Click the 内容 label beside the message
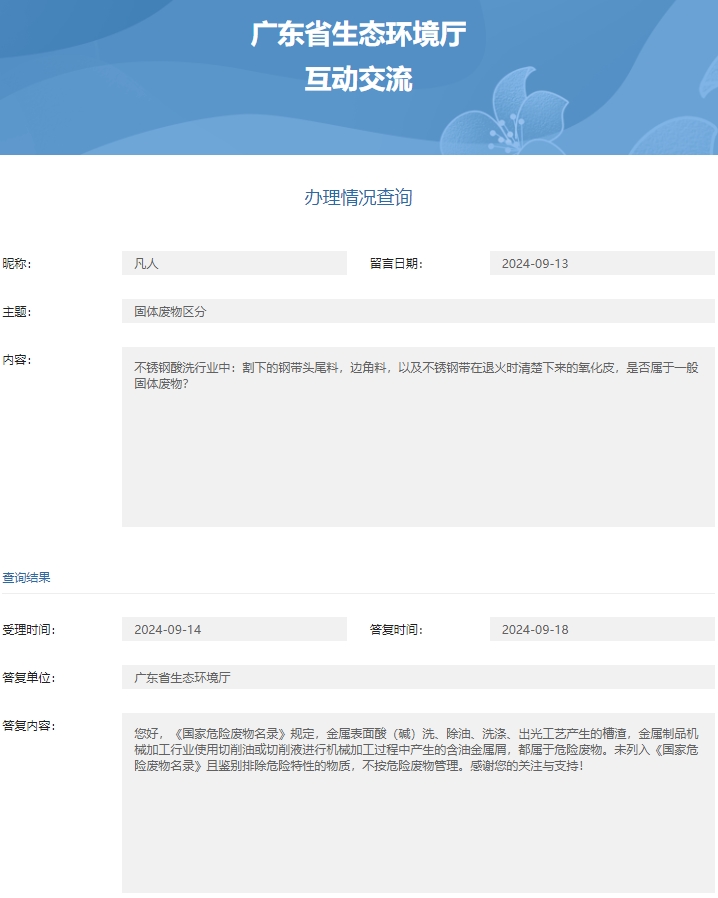Image resolution: width=718 pixels, height=898 pixels. 17,360
